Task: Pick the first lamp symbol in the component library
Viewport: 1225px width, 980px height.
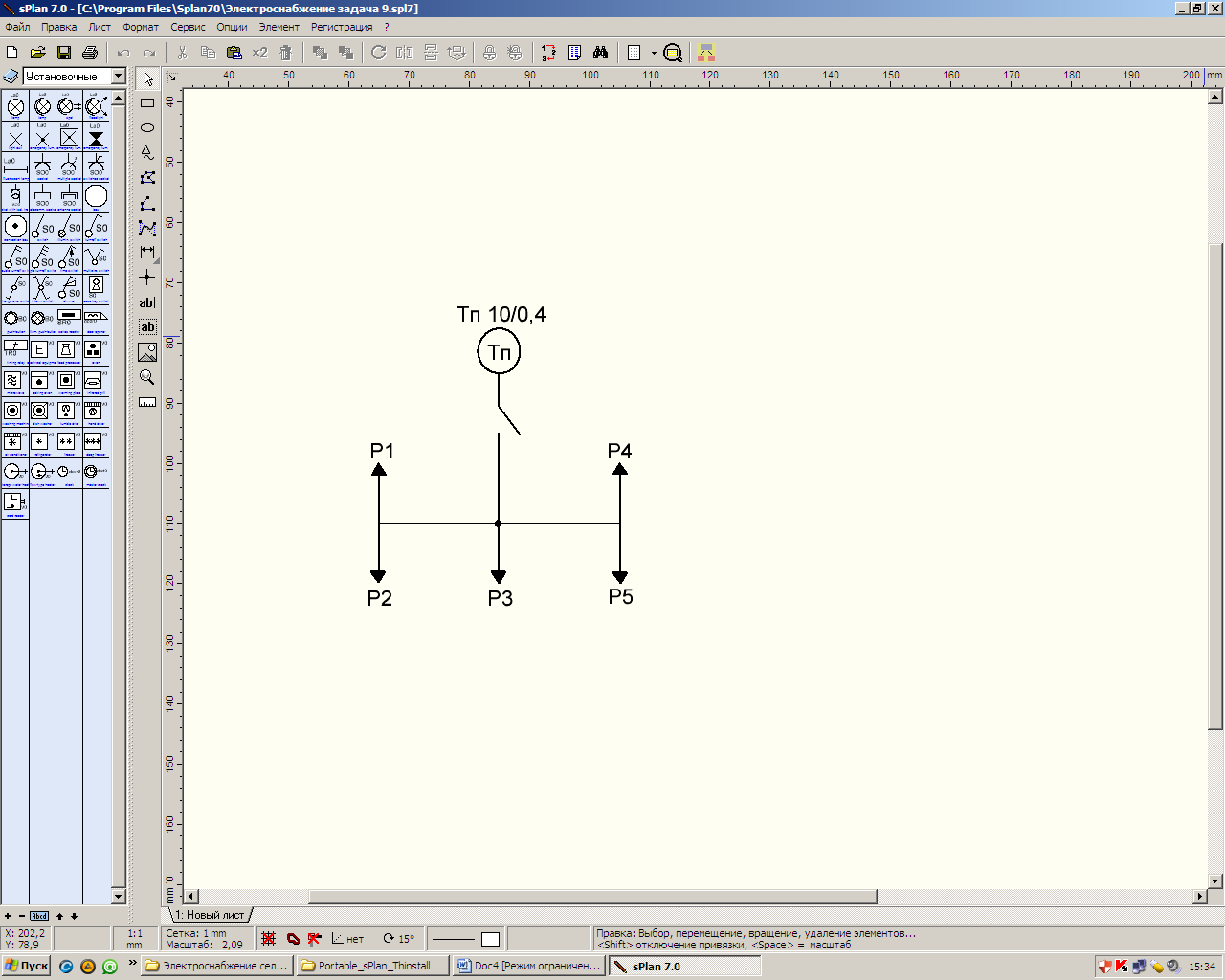Action: coord(15,106)
